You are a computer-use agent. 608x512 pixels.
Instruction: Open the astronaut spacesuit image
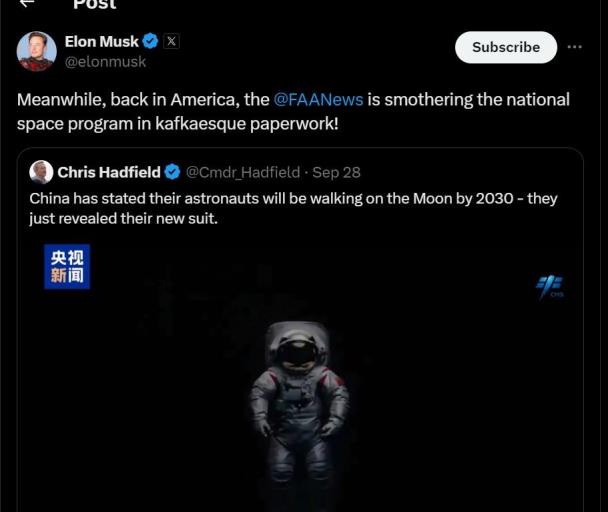(x=298, y=400)
